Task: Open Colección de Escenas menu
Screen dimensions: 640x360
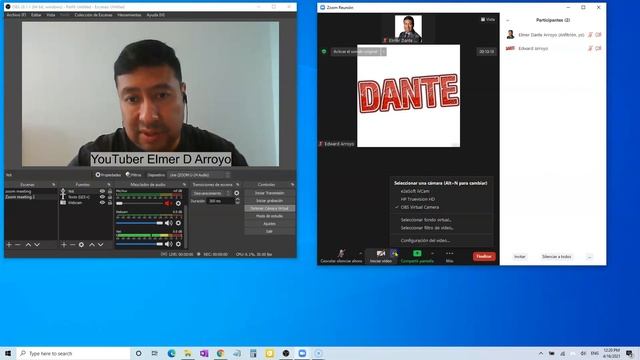Action: [x=93, y=15]
